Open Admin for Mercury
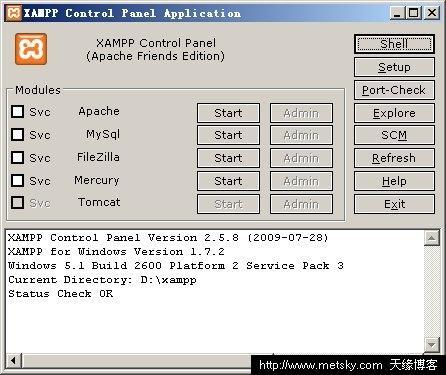Viewport: 446px width, 375px height. tap(301, 181)
